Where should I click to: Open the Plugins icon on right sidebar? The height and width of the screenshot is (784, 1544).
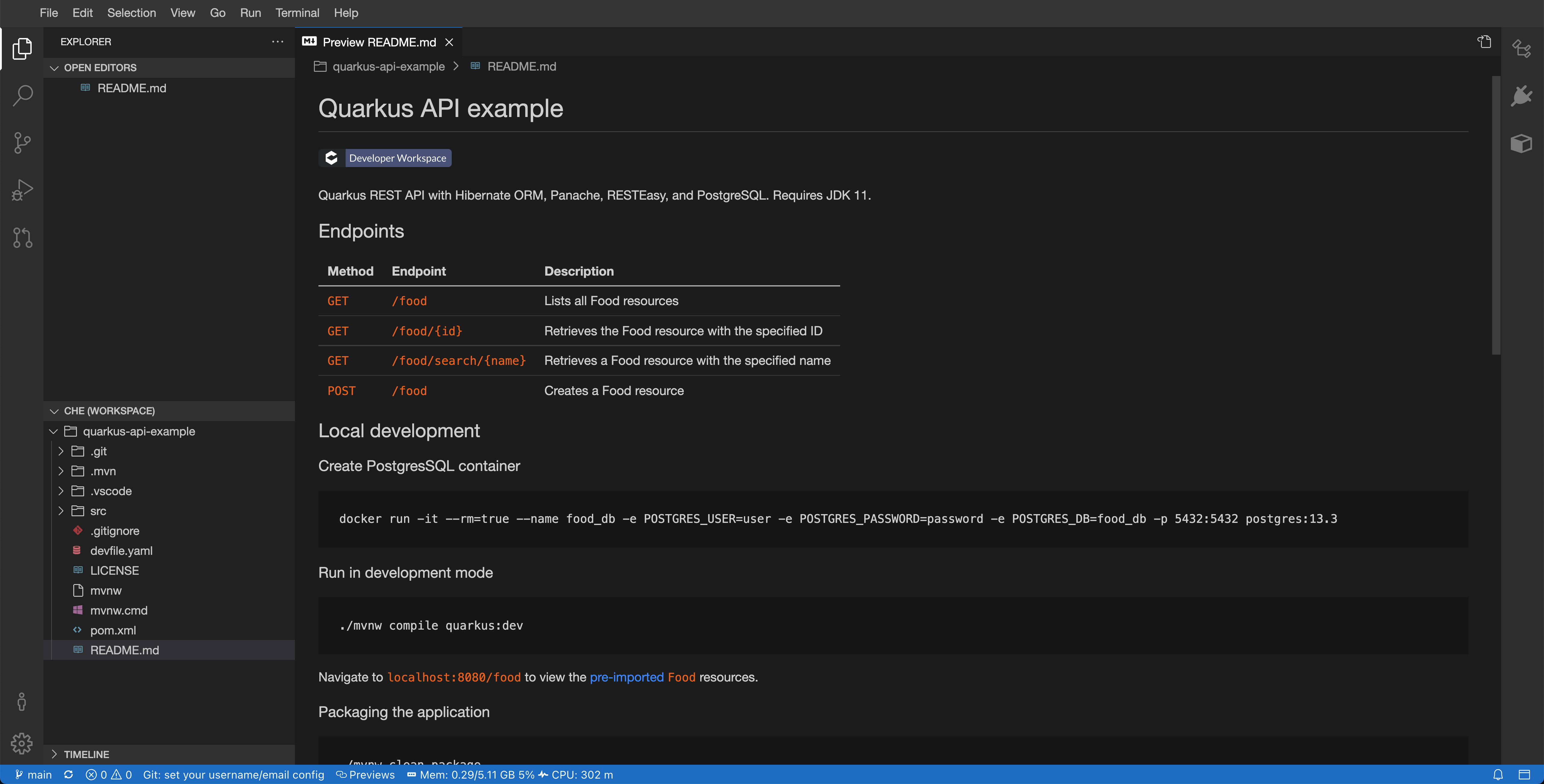pos(1521,96)
